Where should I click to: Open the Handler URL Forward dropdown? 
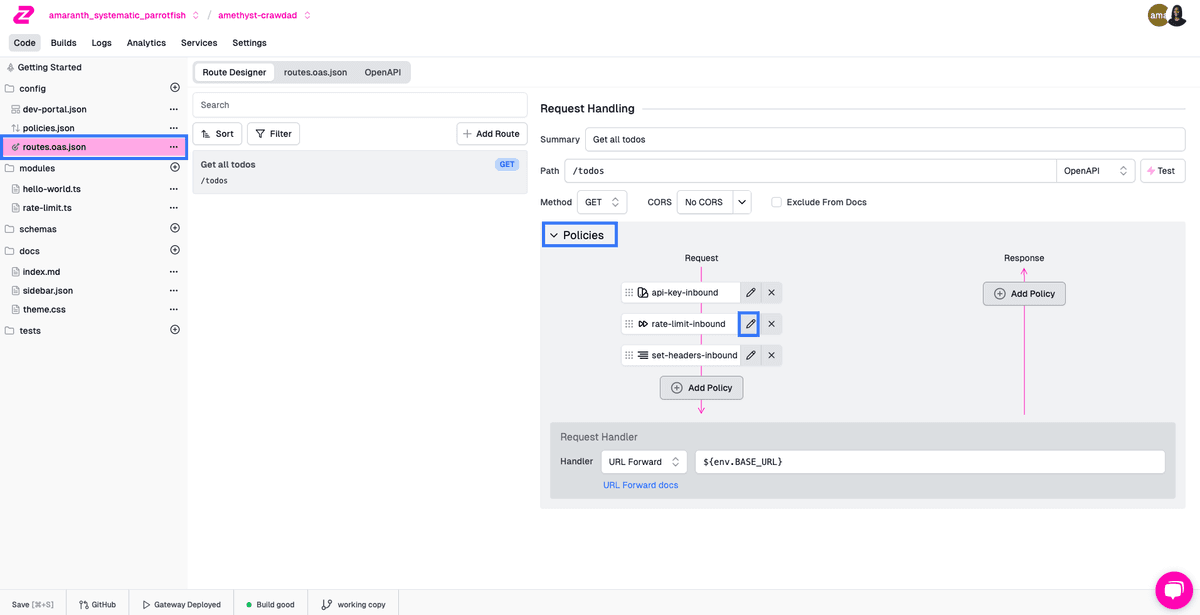tap(643, 462)
